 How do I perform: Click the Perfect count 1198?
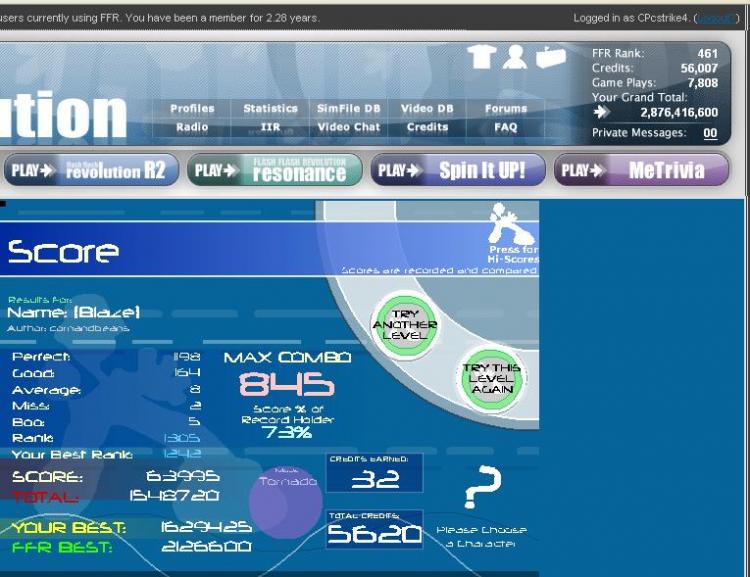click(187, 356)
